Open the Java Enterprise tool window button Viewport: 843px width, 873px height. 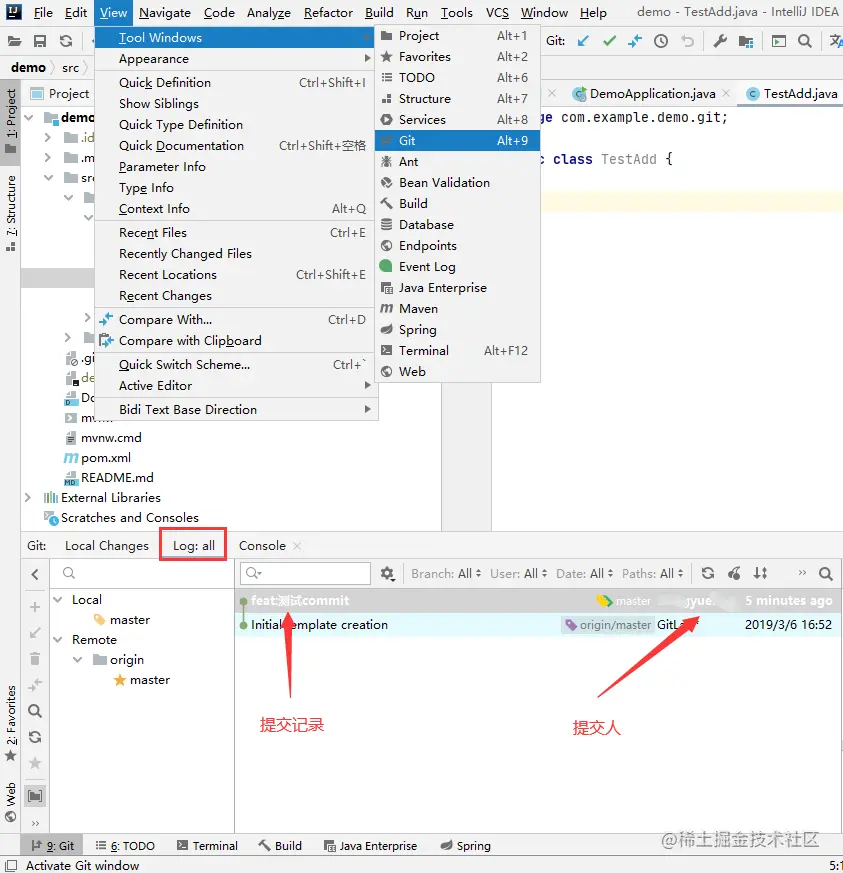tap(370, 846)
